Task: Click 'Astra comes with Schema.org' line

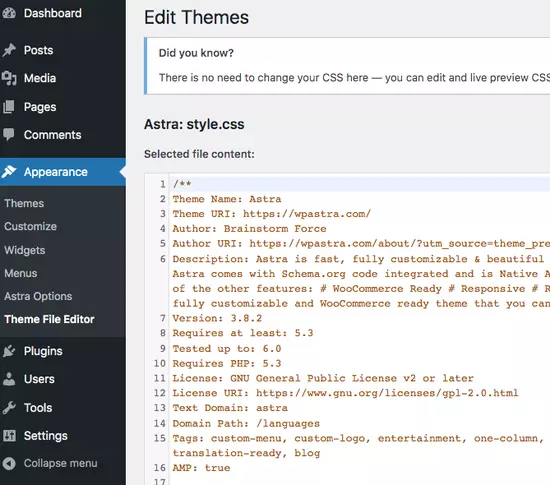Action: [x=361, y=274]
